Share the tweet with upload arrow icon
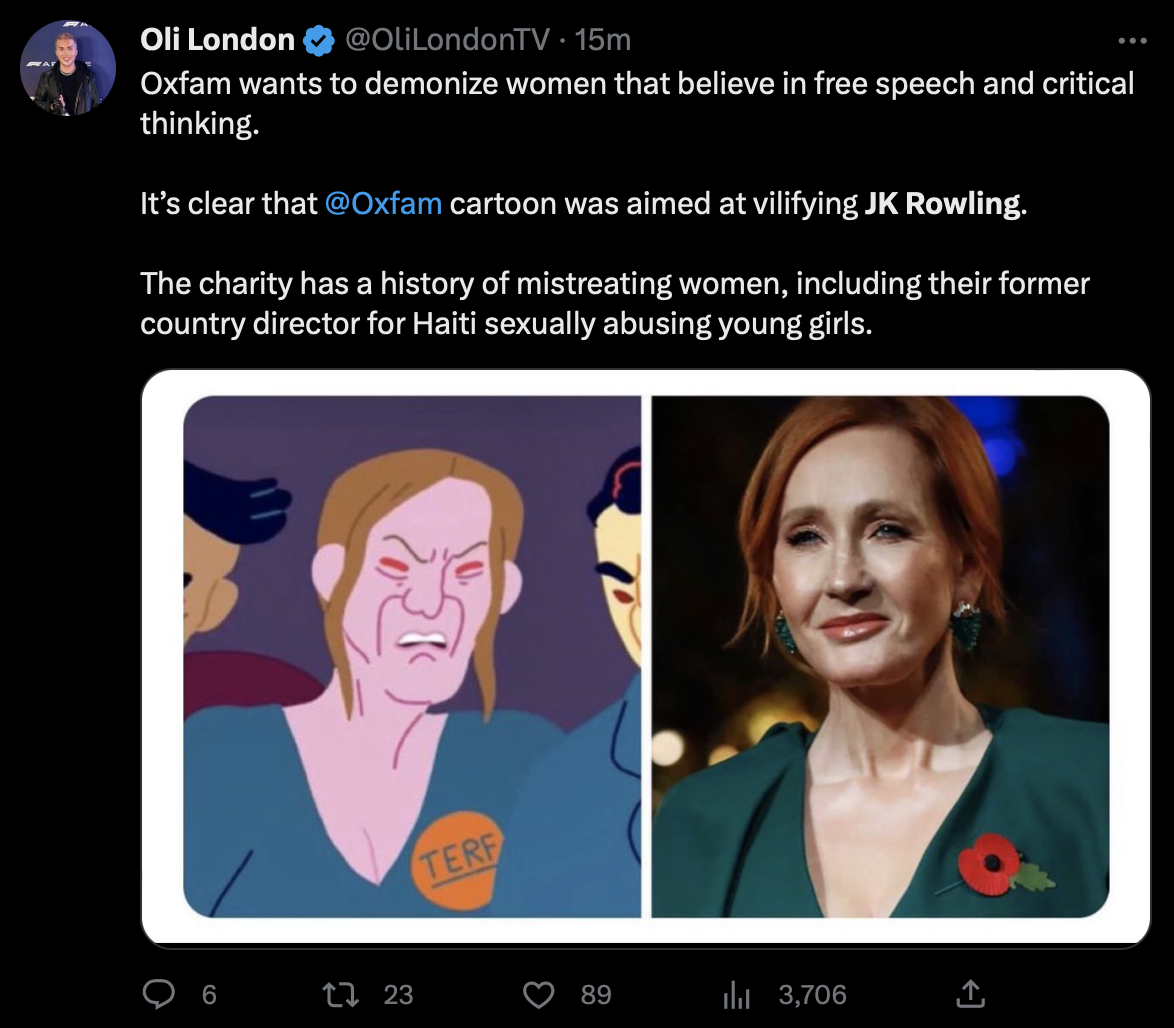 point(970,994)
